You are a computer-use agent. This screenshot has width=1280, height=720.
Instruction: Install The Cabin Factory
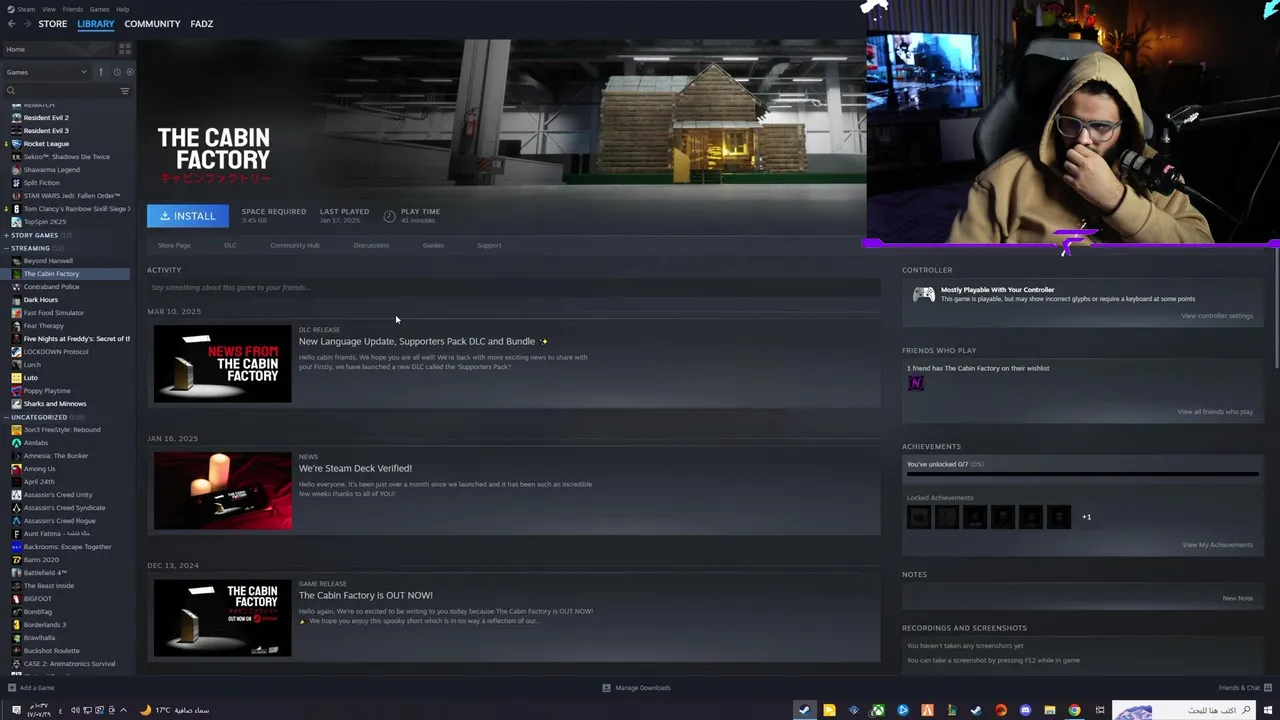[188, 216]
